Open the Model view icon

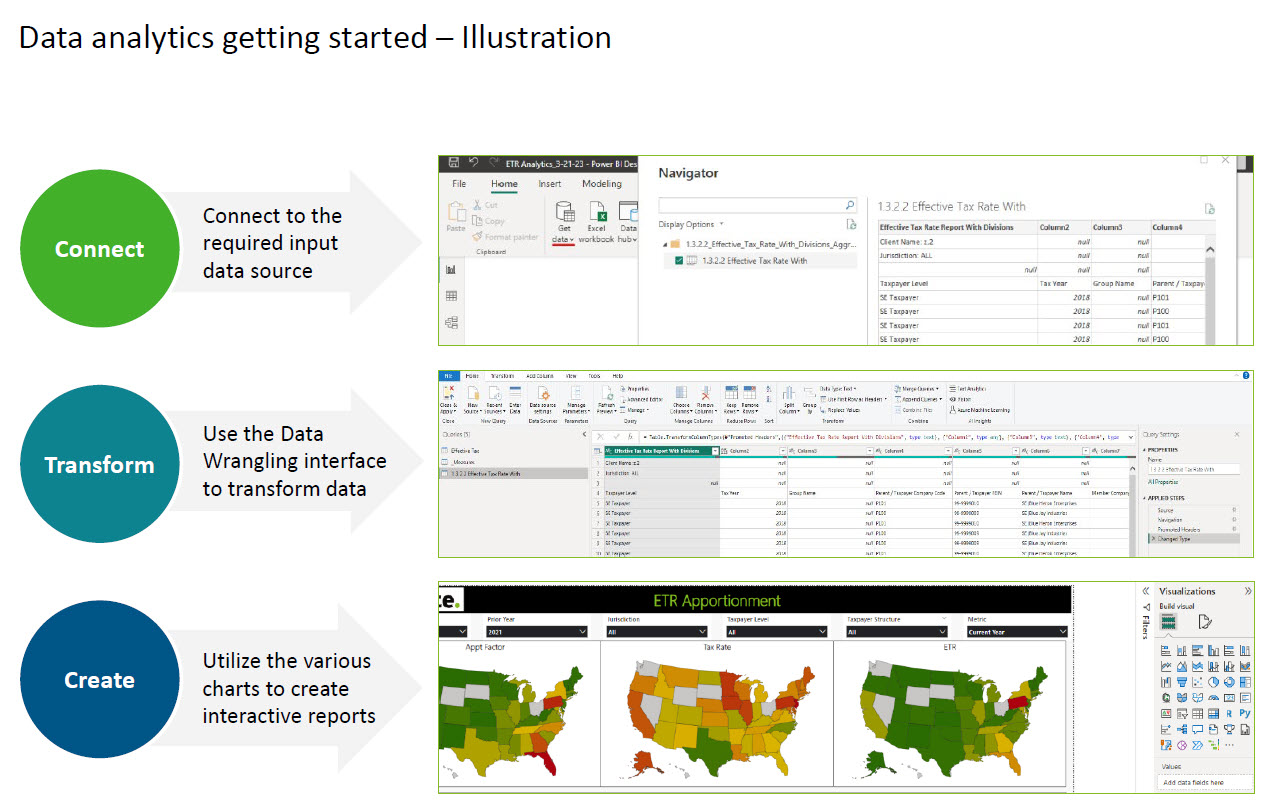[451, 322]
